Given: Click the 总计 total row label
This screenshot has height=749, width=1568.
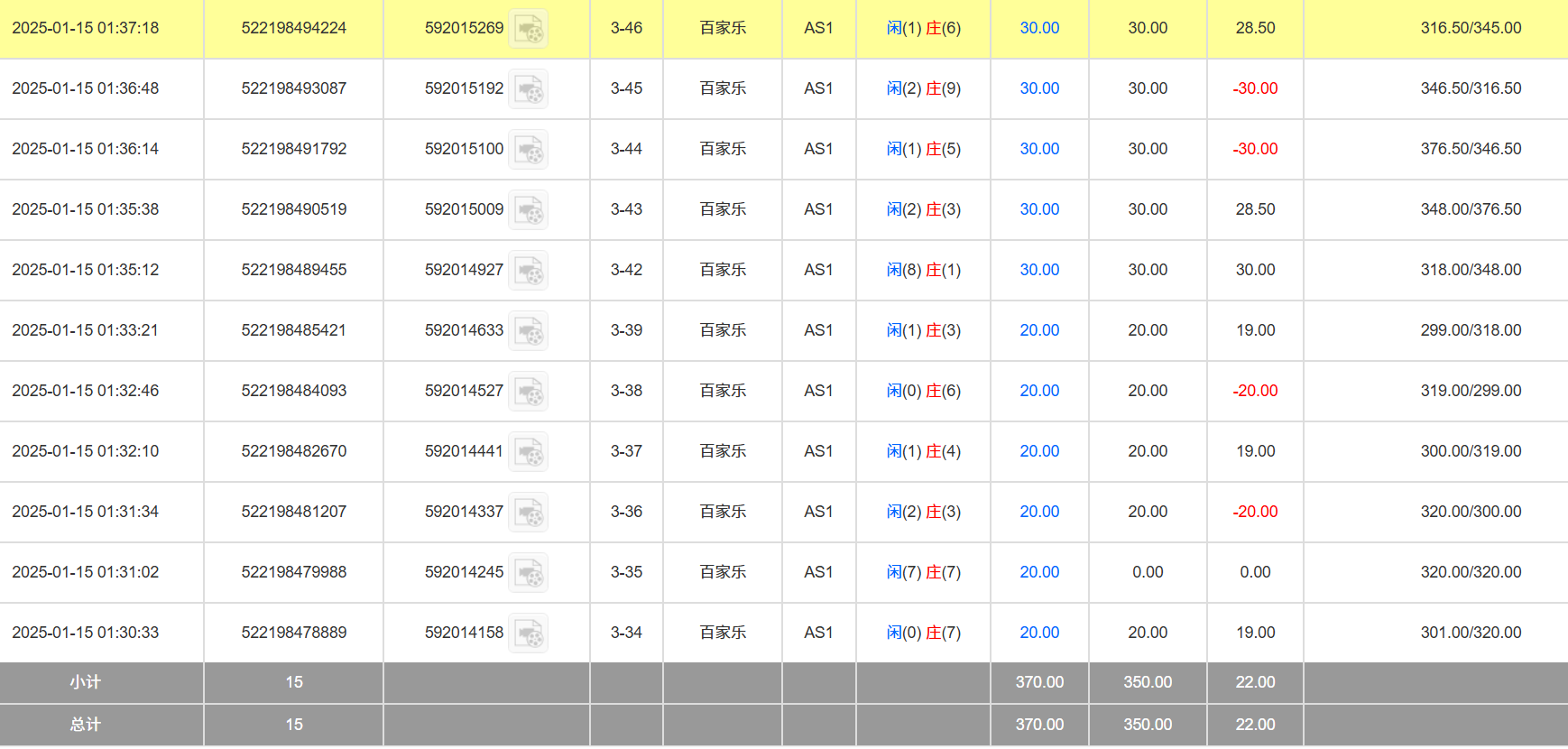Looking at the screenshot, I should [86, 725].
